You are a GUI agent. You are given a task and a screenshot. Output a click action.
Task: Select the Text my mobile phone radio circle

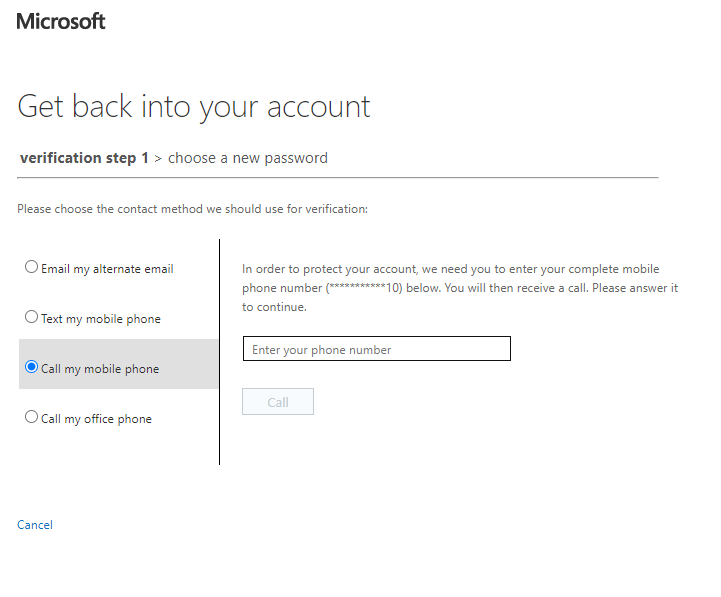click(x=31, y=317)
